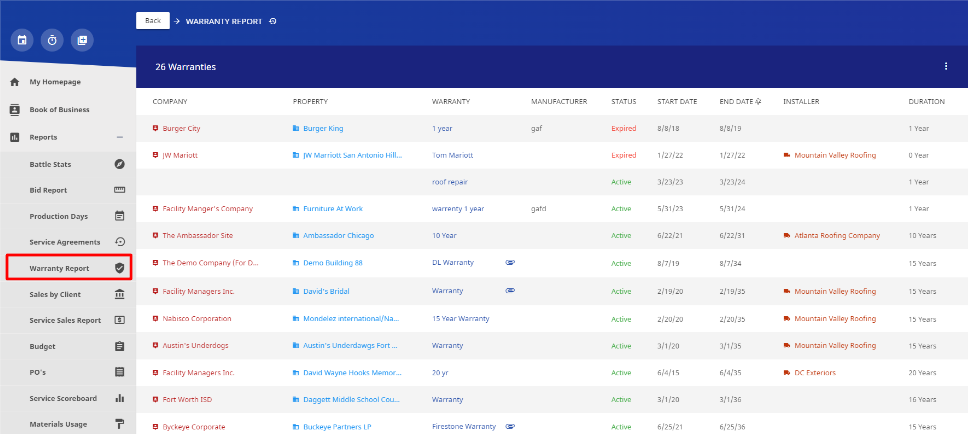Open the Furniture At Work property link
This screenshot has height=434, width=968.
coord(333,209)
